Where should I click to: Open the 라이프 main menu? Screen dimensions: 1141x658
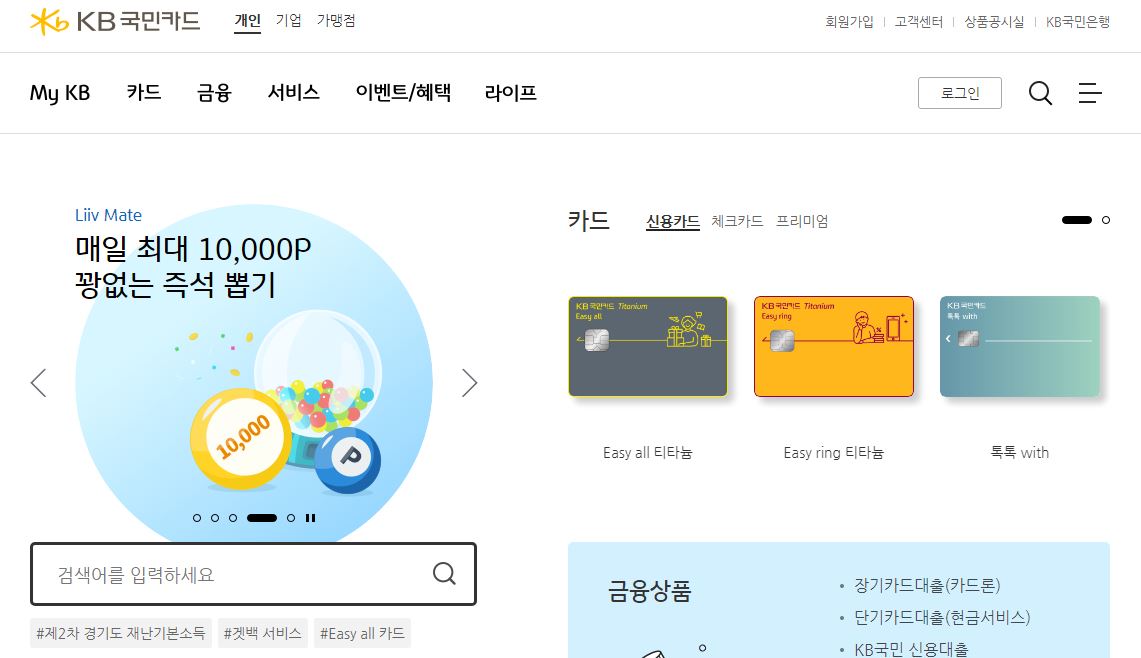[510, 92]
